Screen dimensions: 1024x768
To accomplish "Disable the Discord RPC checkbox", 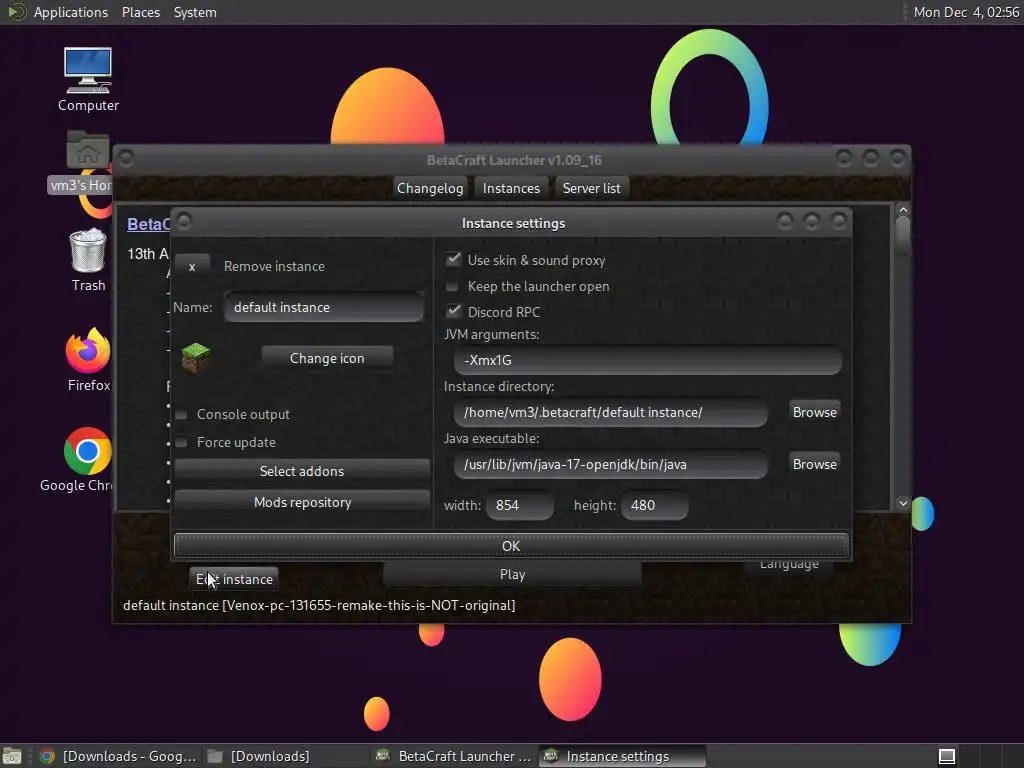I will pyautogui.click(x=453, y=311).
